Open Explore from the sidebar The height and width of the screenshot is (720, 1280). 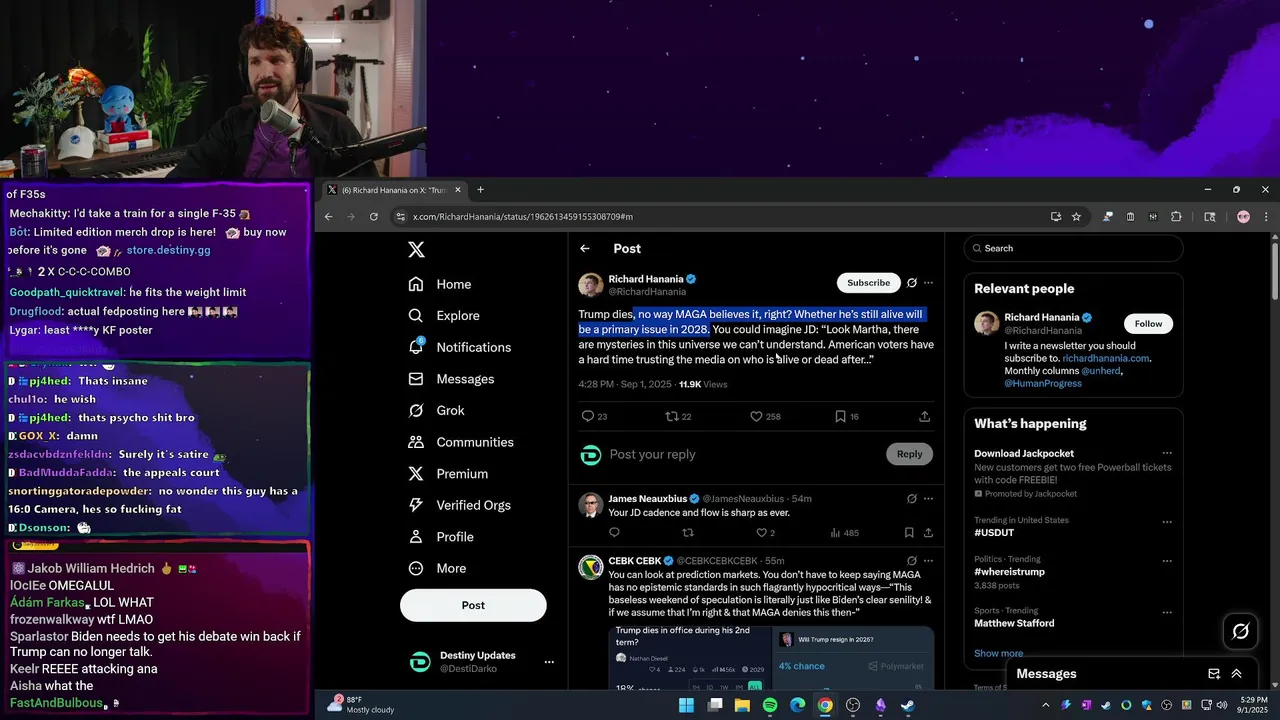tap(444, 315)
